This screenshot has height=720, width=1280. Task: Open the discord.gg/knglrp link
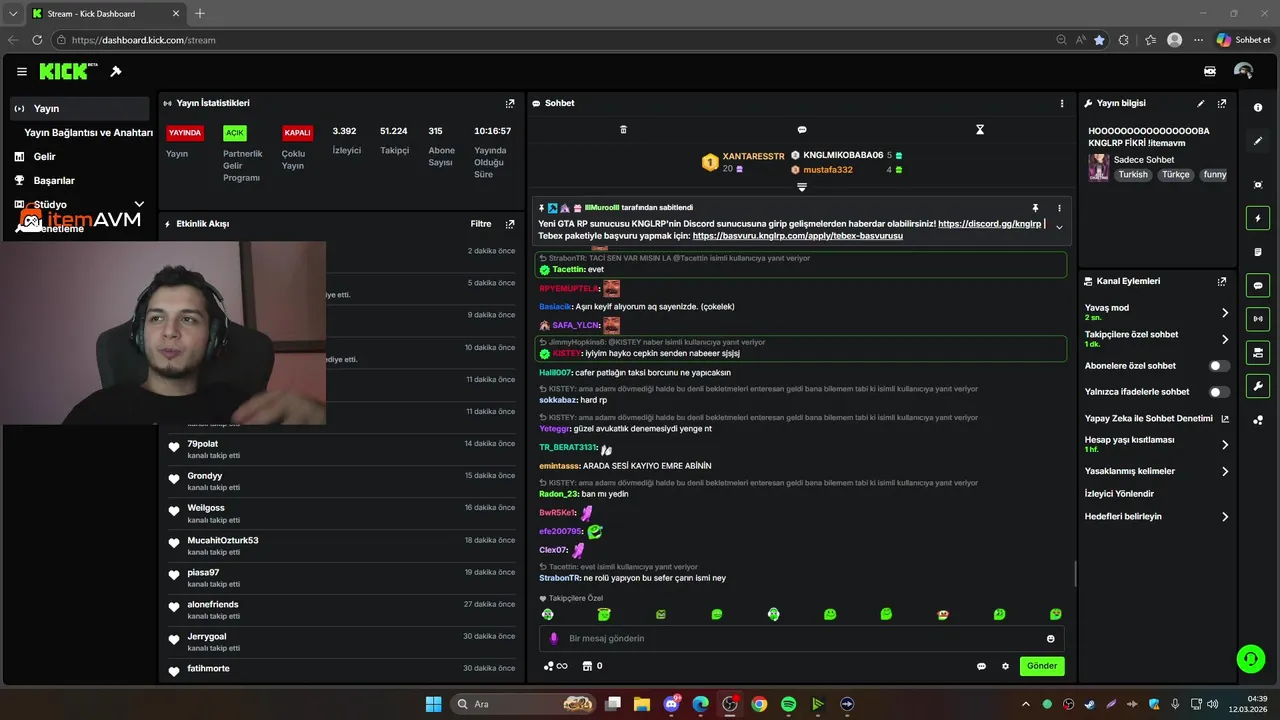click(989, 224)
